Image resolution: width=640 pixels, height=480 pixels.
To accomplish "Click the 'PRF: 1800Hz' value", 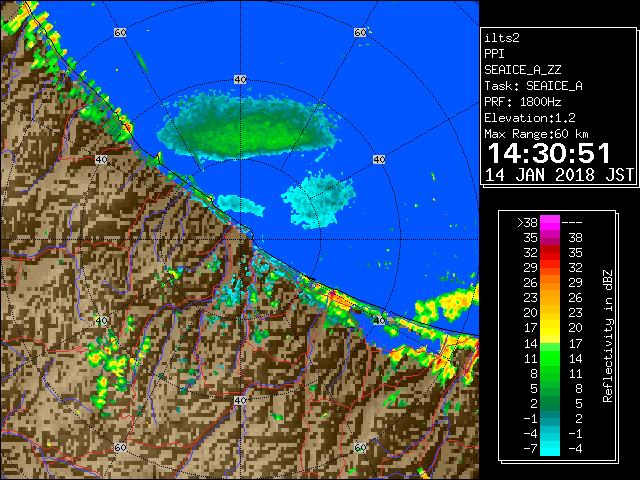I will click(x=522, y=102).
